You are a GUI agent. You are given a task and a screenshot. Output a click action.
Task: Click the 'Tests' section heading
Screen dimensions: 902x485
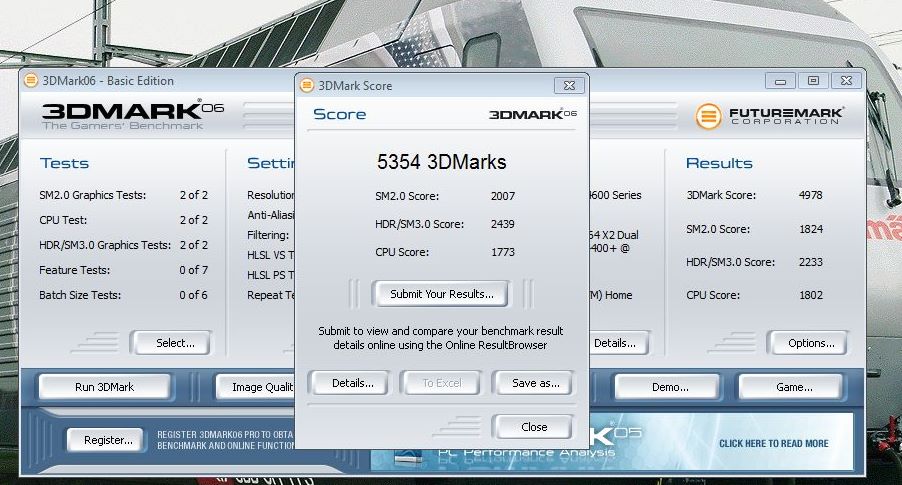pos(64,163)
